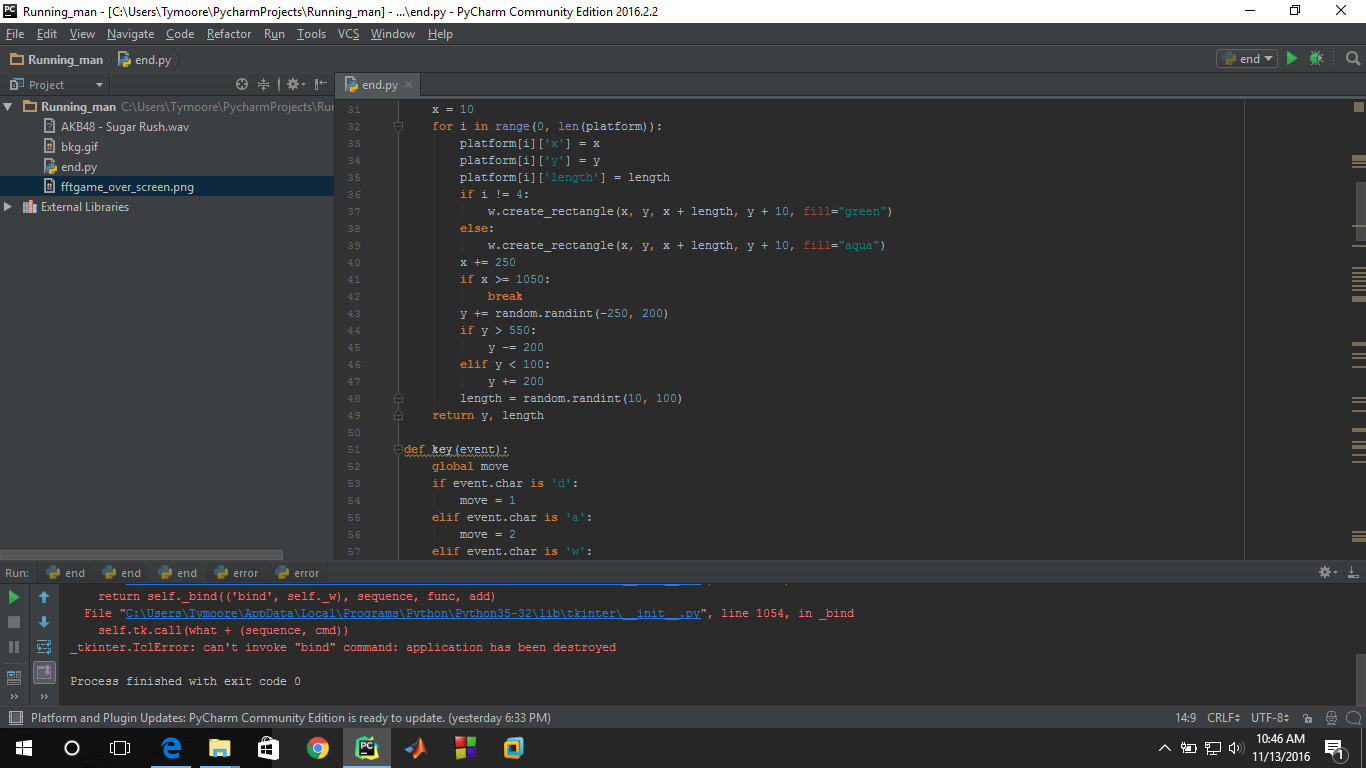Toggle scroll to end in Run console
Viewport: 1366px width, 768px height.
44,672
